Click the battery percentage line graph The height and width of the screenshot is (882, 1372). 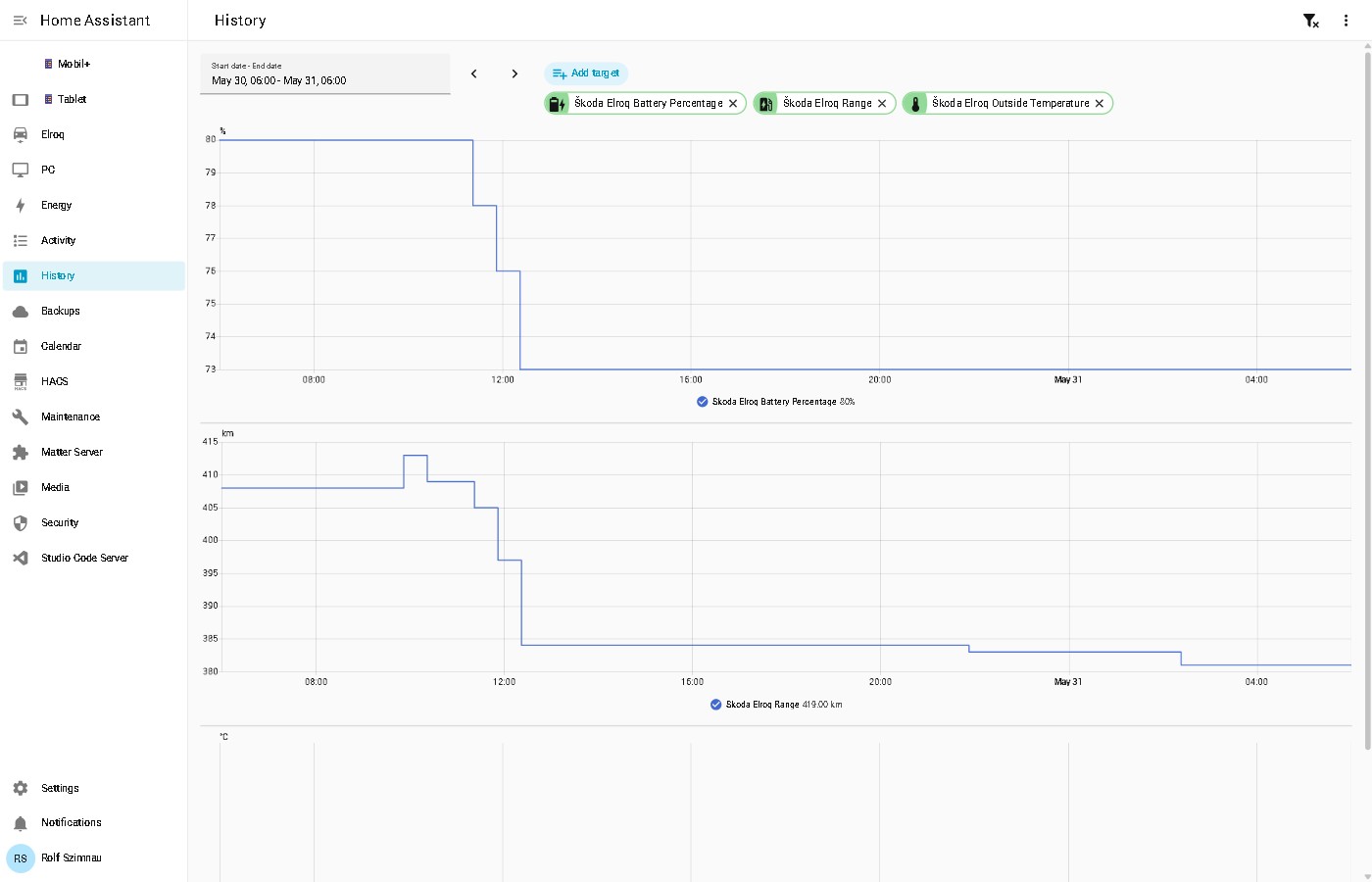tap(785, 255)
